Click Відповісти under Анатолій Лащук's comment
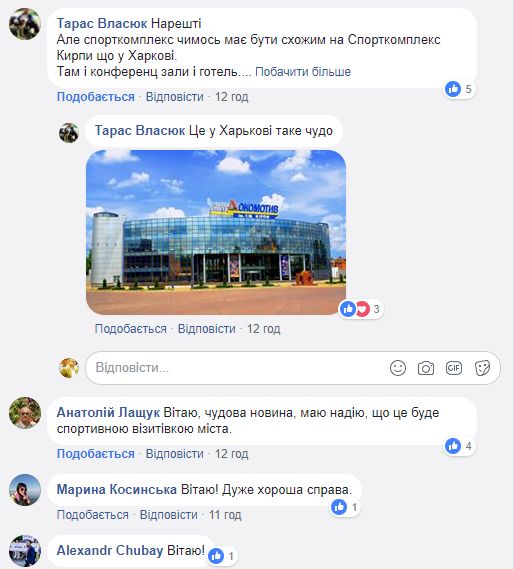Screen dimensions: 514x569 [x=175, y=454]
